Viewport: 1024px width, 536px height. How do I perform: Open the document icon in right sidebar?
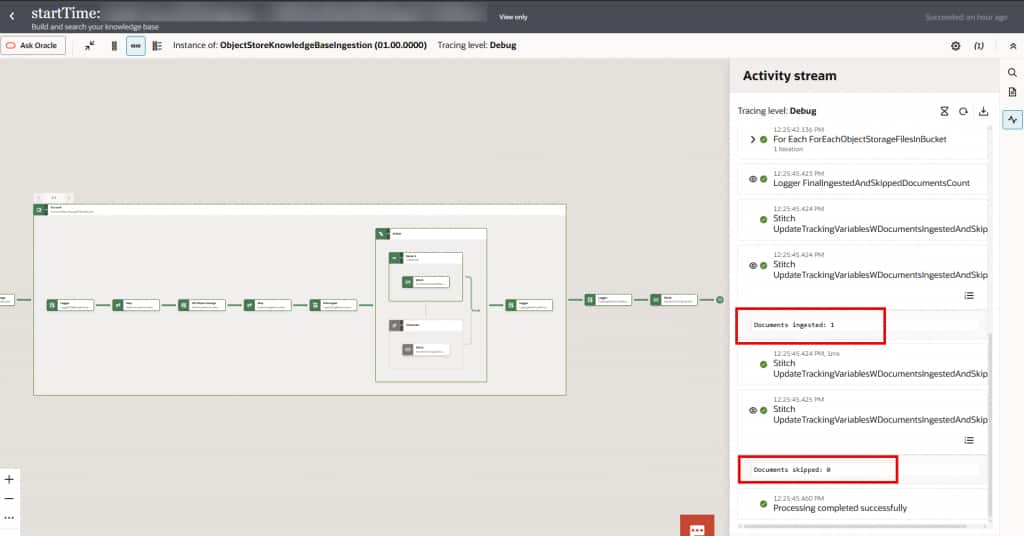tap(1012, 92)
